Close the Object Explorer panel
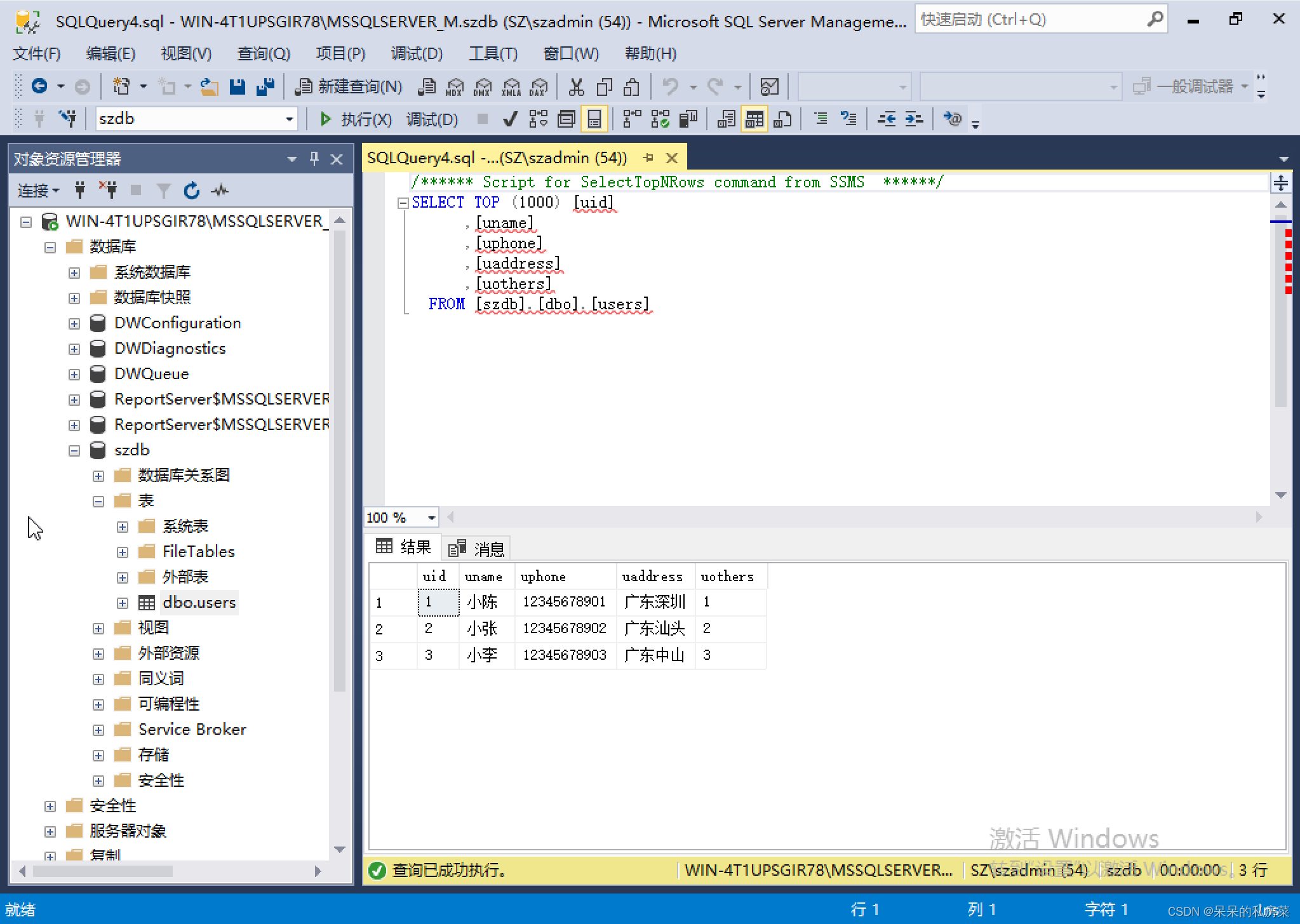The width and height of the screenshot is (1300, 924). coord(337,159)
